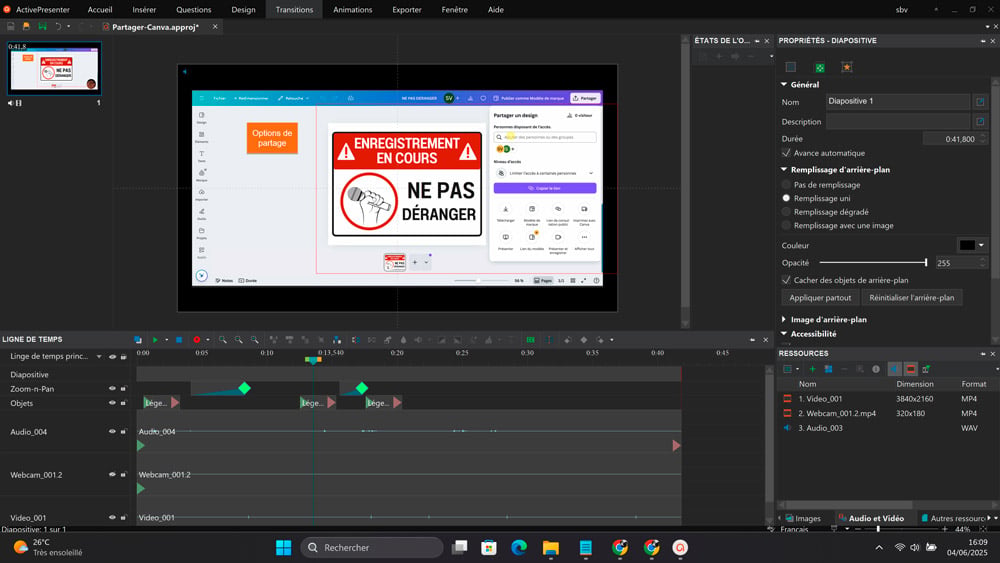Image resolution: width=1000 pixels, height=563 pixels.
Task: Switch to the Audio et Vidéo resources tab
Action: (x=872, y=518)
